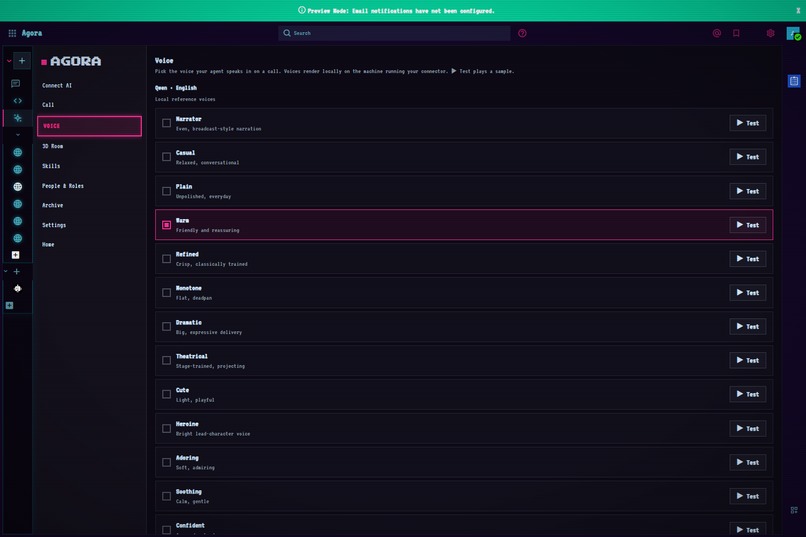Test the Adoring voice sample
This screenshot has height=537, width=806.
pos(747,462)
